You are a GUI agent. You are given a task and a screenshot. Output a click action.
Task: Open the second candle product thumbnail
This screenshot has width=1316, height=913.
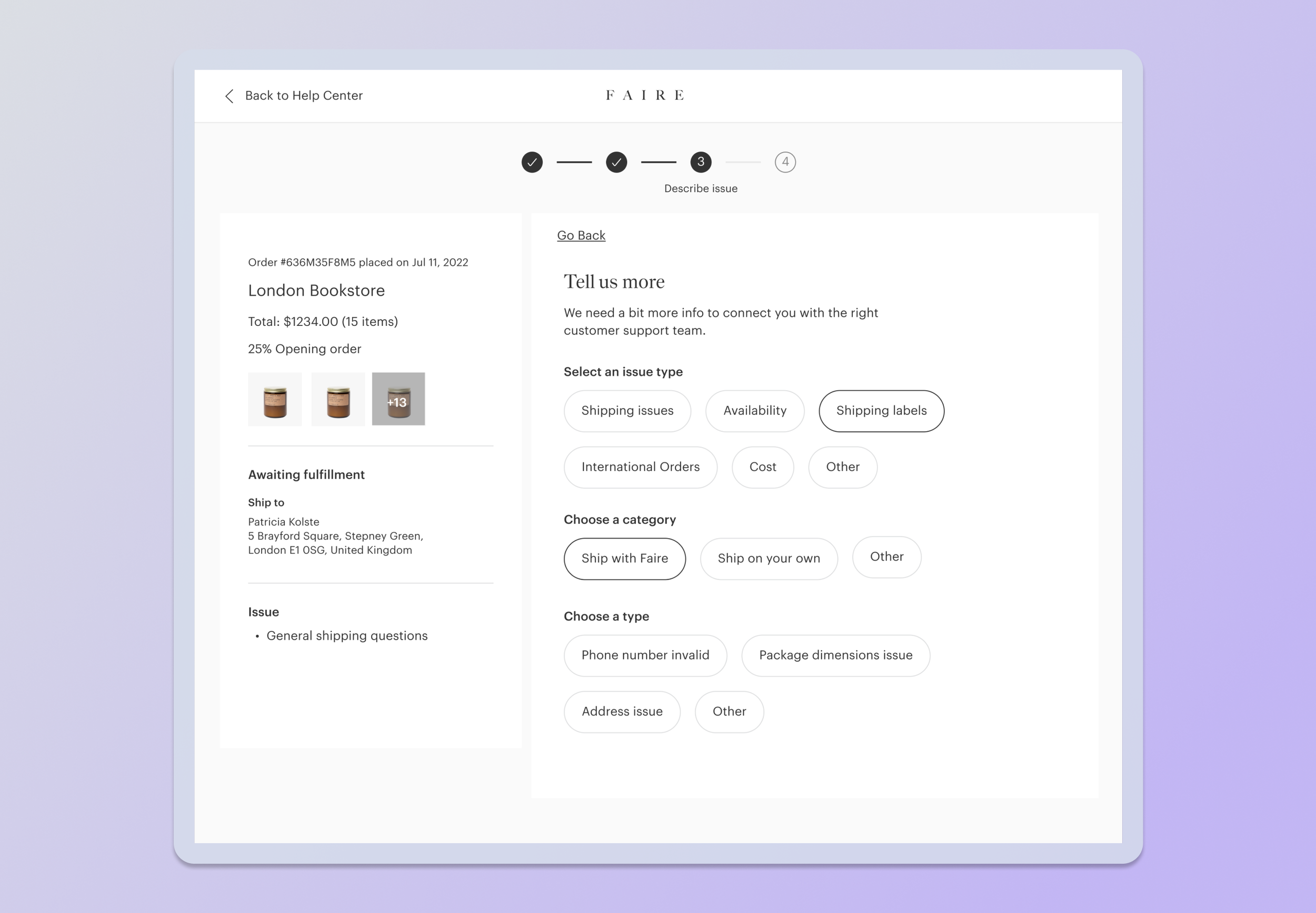tap(338, 399)
